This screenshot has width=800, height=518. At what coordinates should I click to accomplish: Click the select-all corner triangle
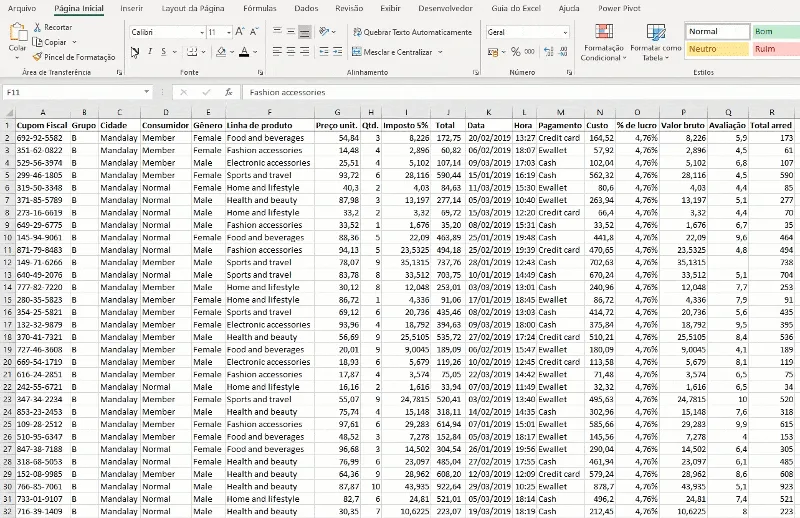tap(9, 112)
